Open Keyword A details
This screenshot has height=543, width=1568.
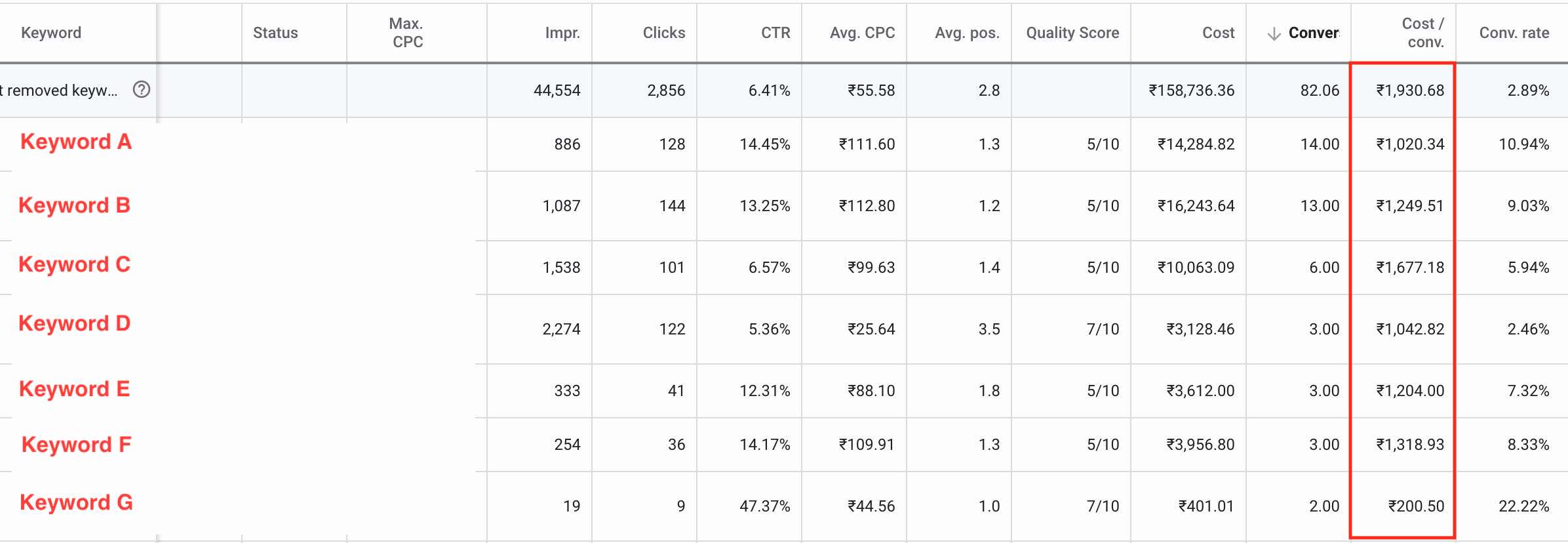(x=75, y=142)
